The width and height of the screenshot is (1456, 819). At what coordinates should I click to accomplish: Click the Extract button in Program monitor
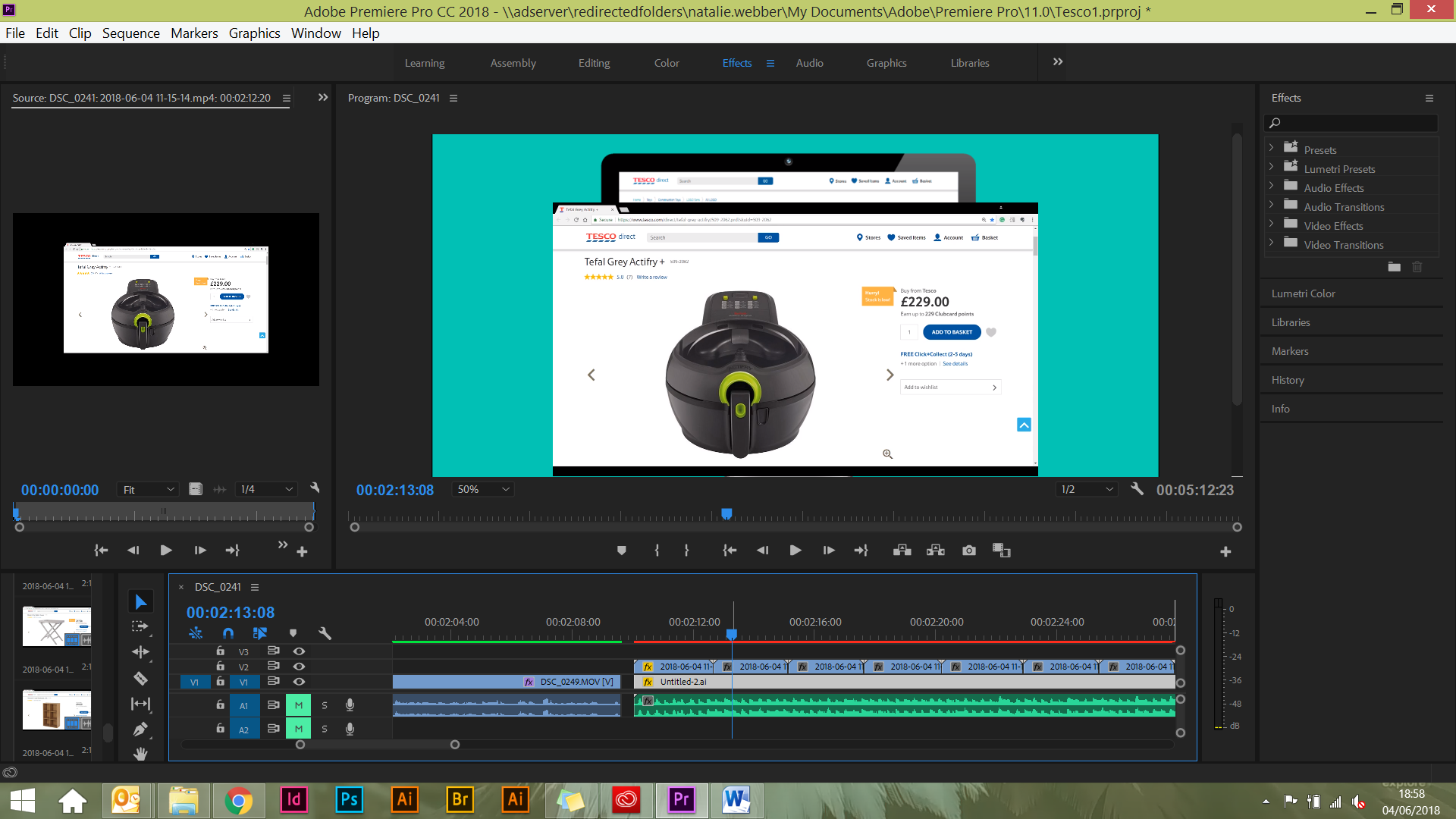tap(935, 551)
